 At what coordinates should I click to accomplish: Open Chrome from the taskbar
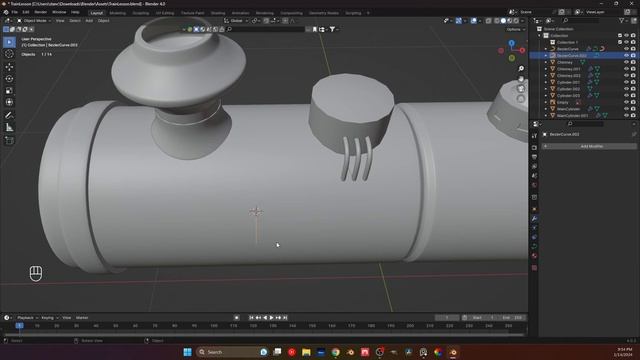(x=336, y=352)
